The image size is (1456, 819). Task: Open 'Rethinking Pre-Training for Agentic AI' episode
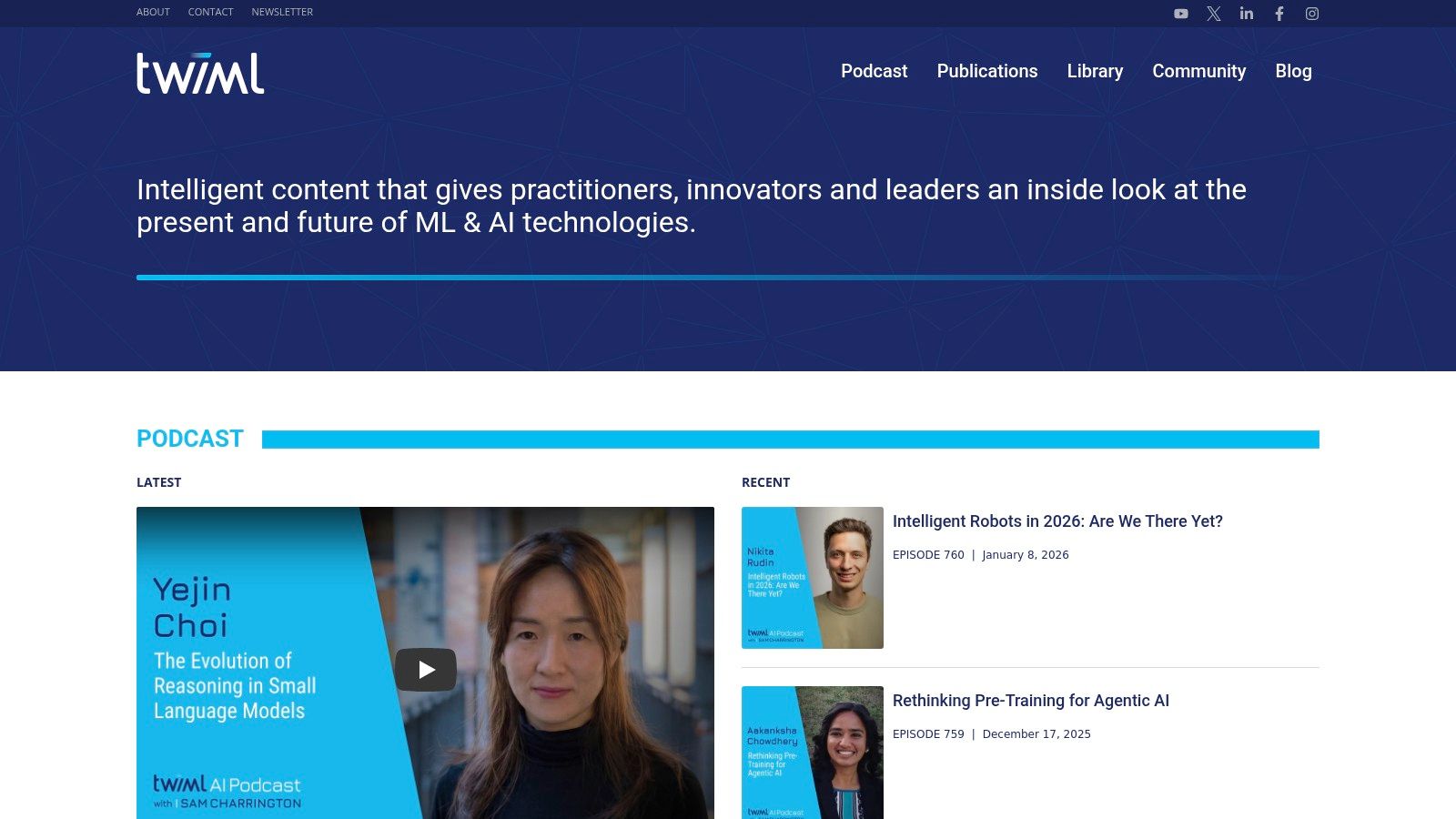point(1031,701)
